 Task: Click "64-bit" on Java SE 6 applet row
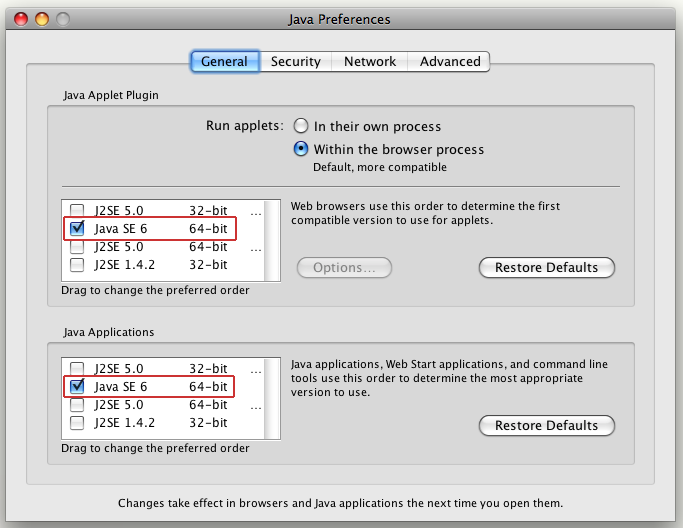(208, 229)
